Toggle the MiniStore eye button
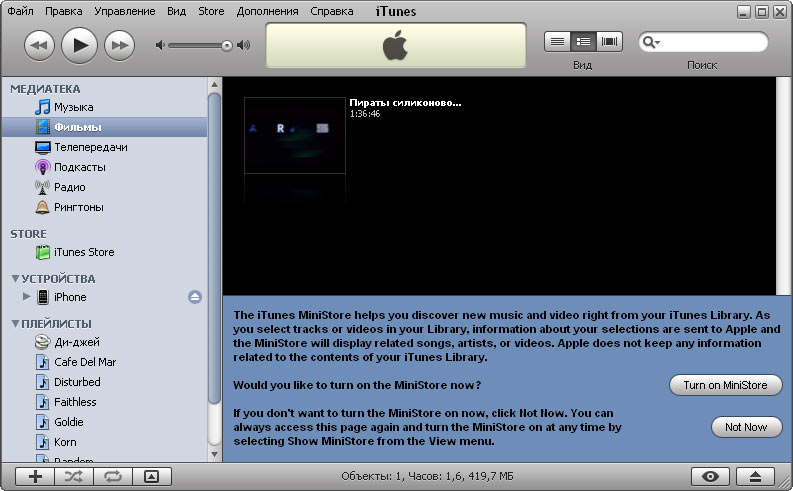 click(710, 476)
